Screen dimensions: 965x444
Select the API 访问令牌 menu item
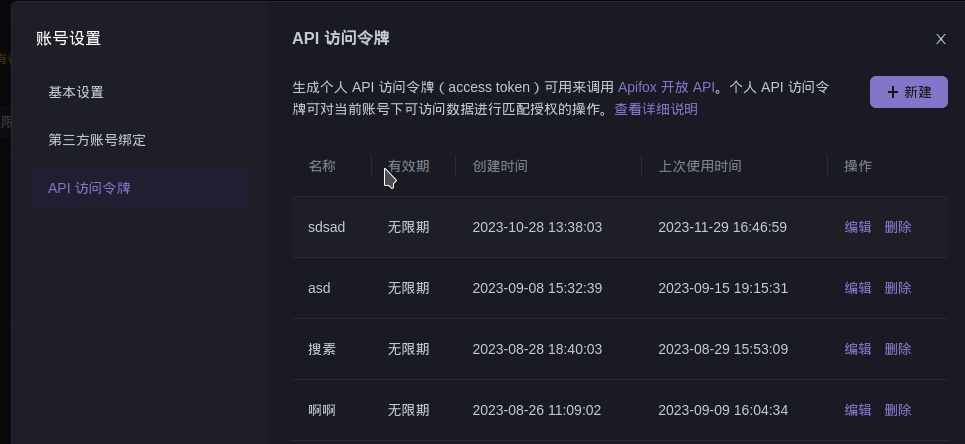(140, 188)
